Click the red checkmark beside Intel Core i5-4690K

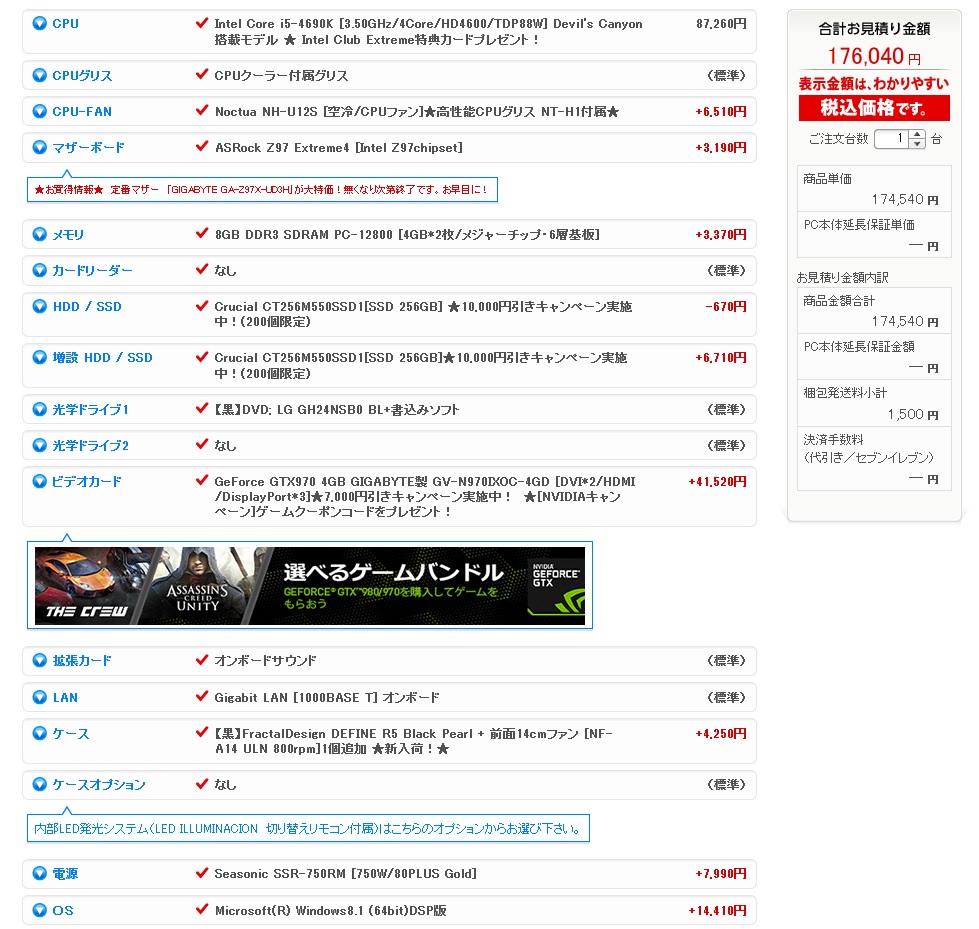[x=202, y=23]
